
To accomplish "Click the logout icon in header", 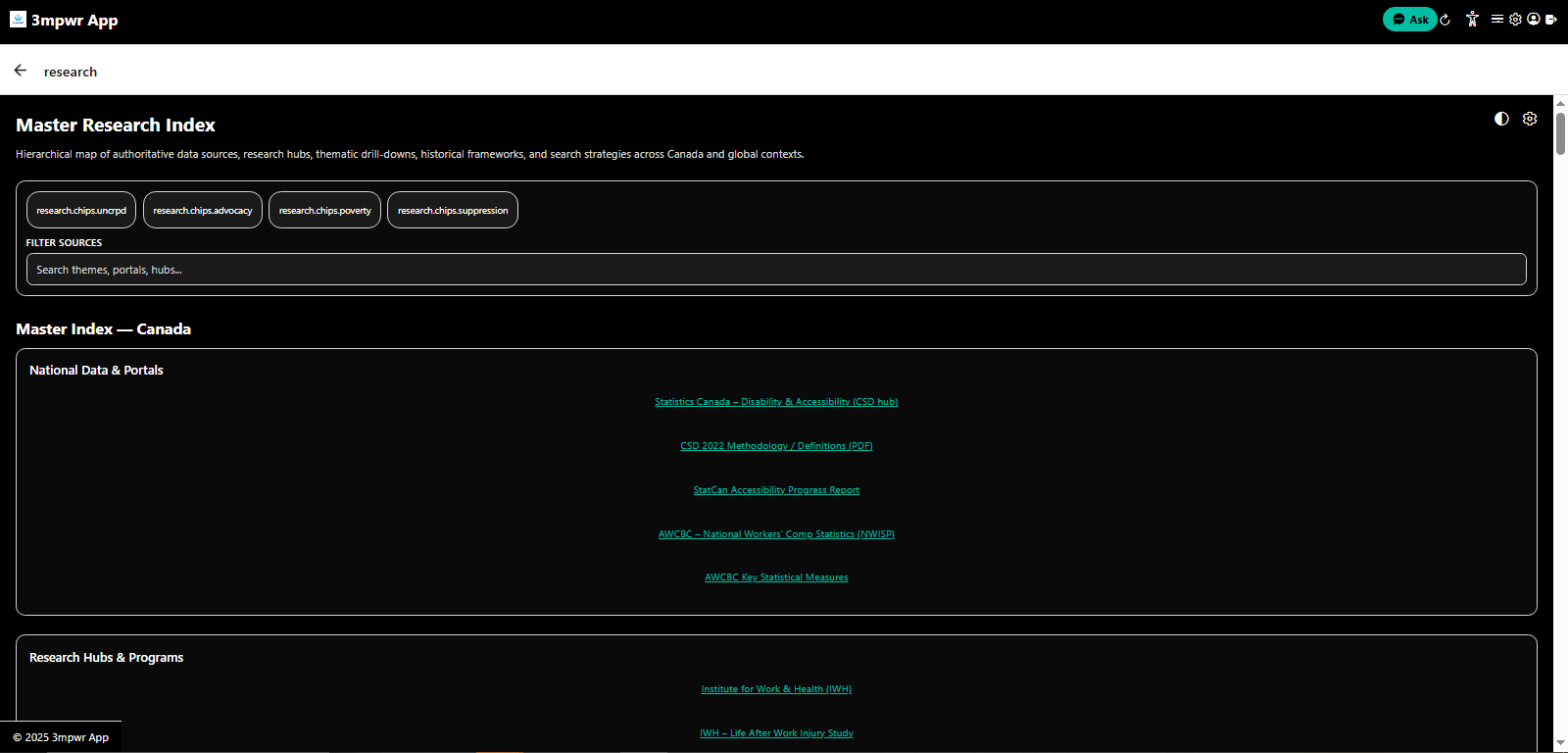I will (1551, 20).
